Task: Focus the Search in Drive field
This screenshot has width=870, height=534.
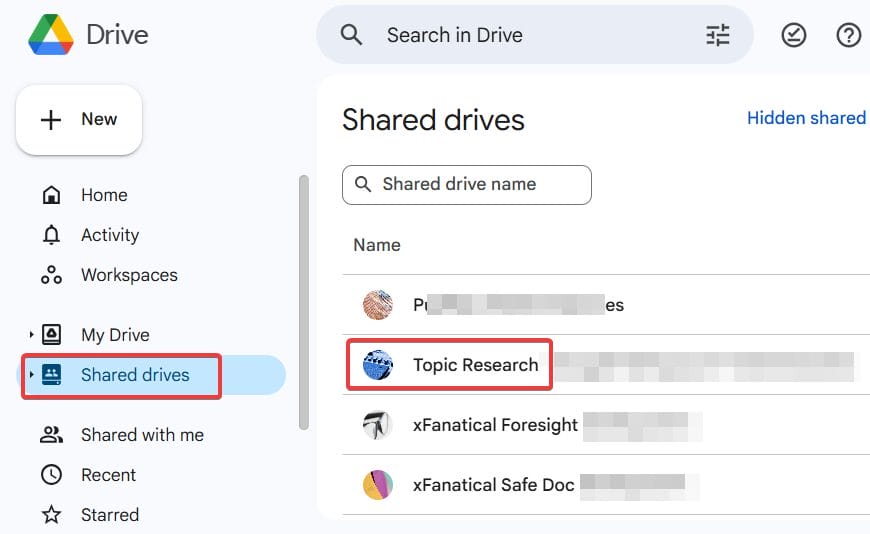Action: click(x=534, y=35)
